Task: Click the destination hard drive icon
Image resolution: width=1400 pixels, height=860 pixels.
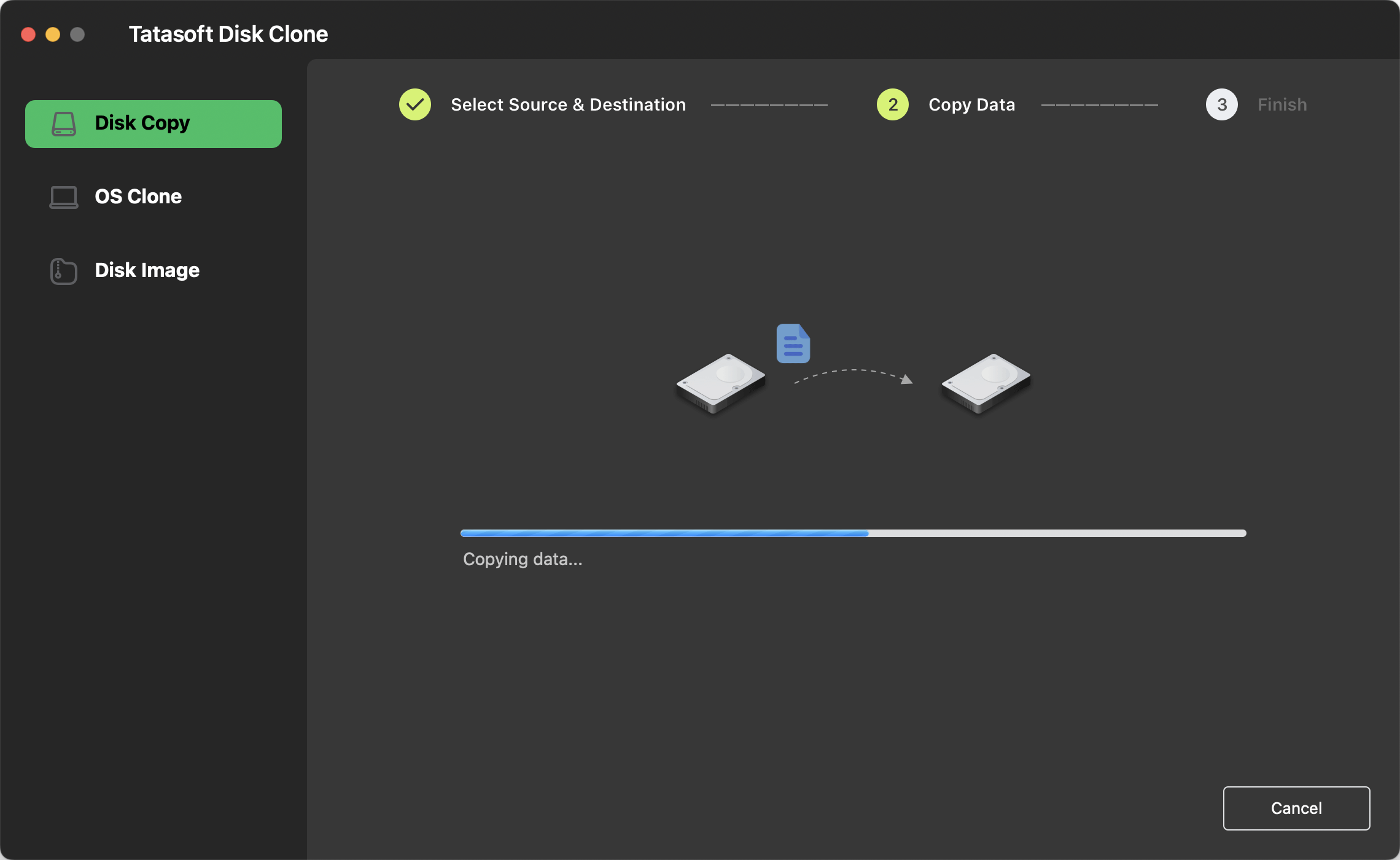Action: 986,384
